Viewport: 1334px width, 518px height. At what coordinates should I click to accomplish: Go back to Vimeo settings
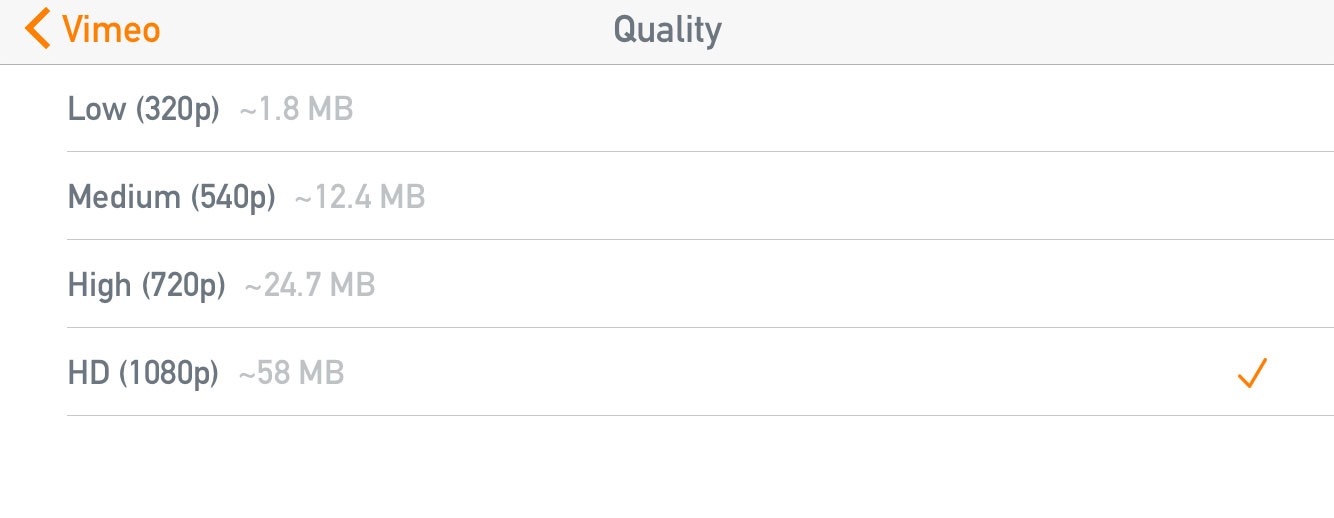click(x=92, y=28)
